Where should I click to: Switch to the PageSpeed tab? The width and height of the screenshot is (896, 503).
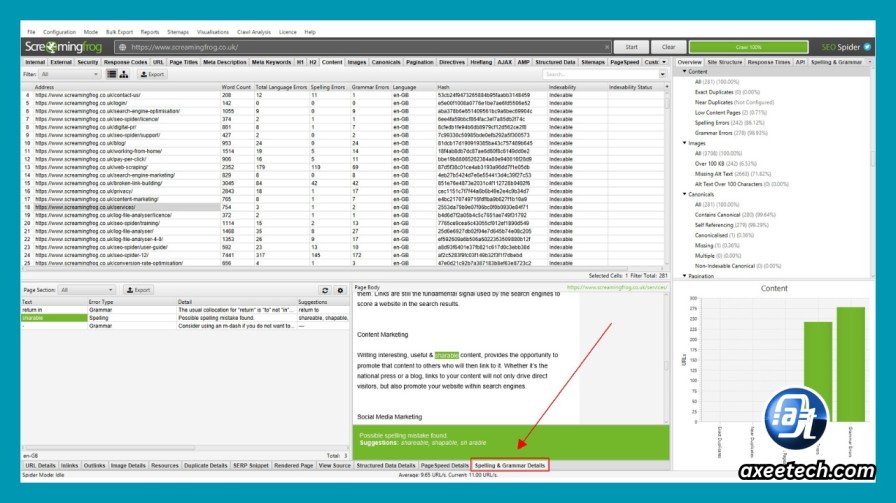(x=625, y=62)
